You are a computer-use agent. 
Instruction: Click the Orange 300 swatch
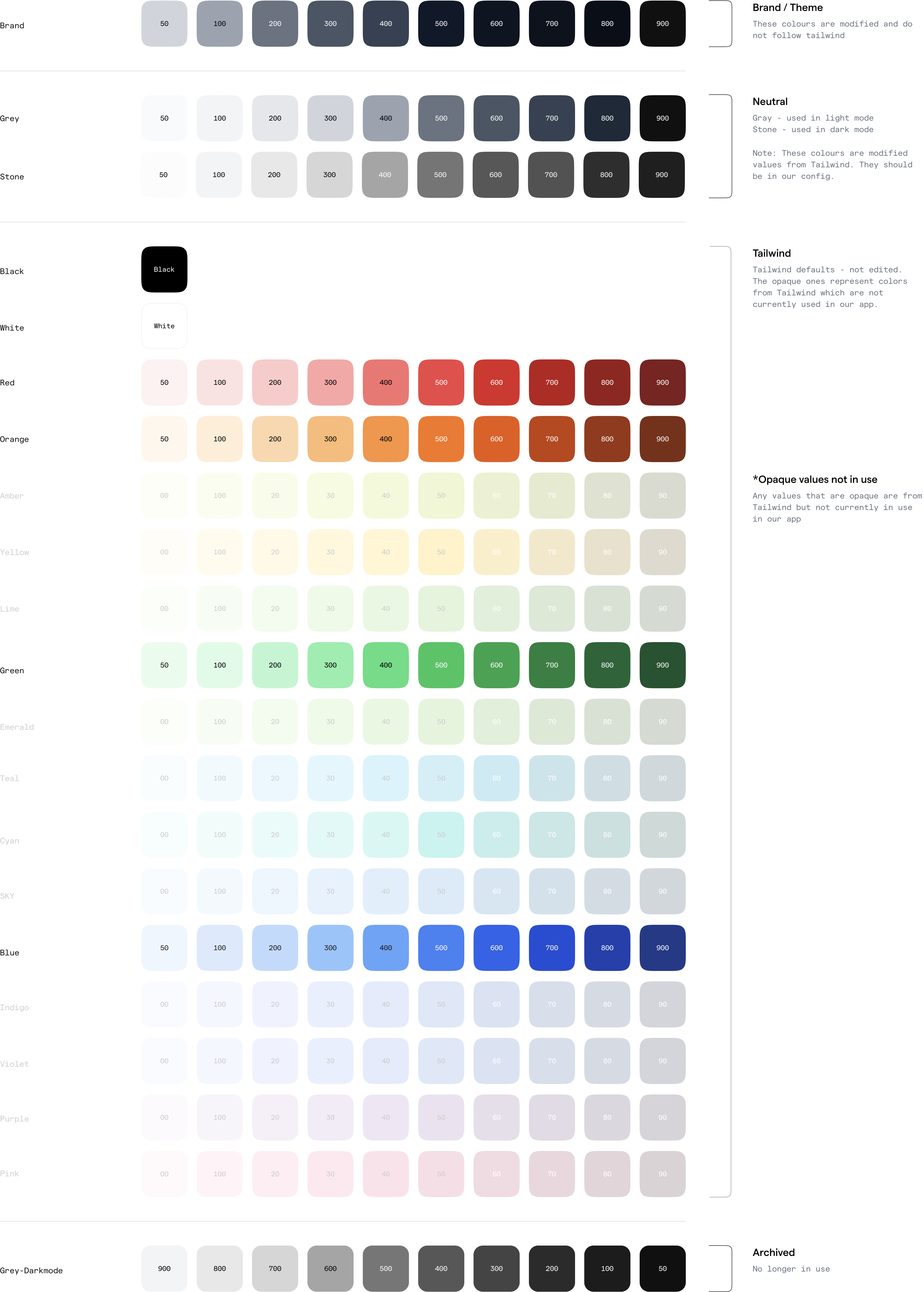click(330, 439)
